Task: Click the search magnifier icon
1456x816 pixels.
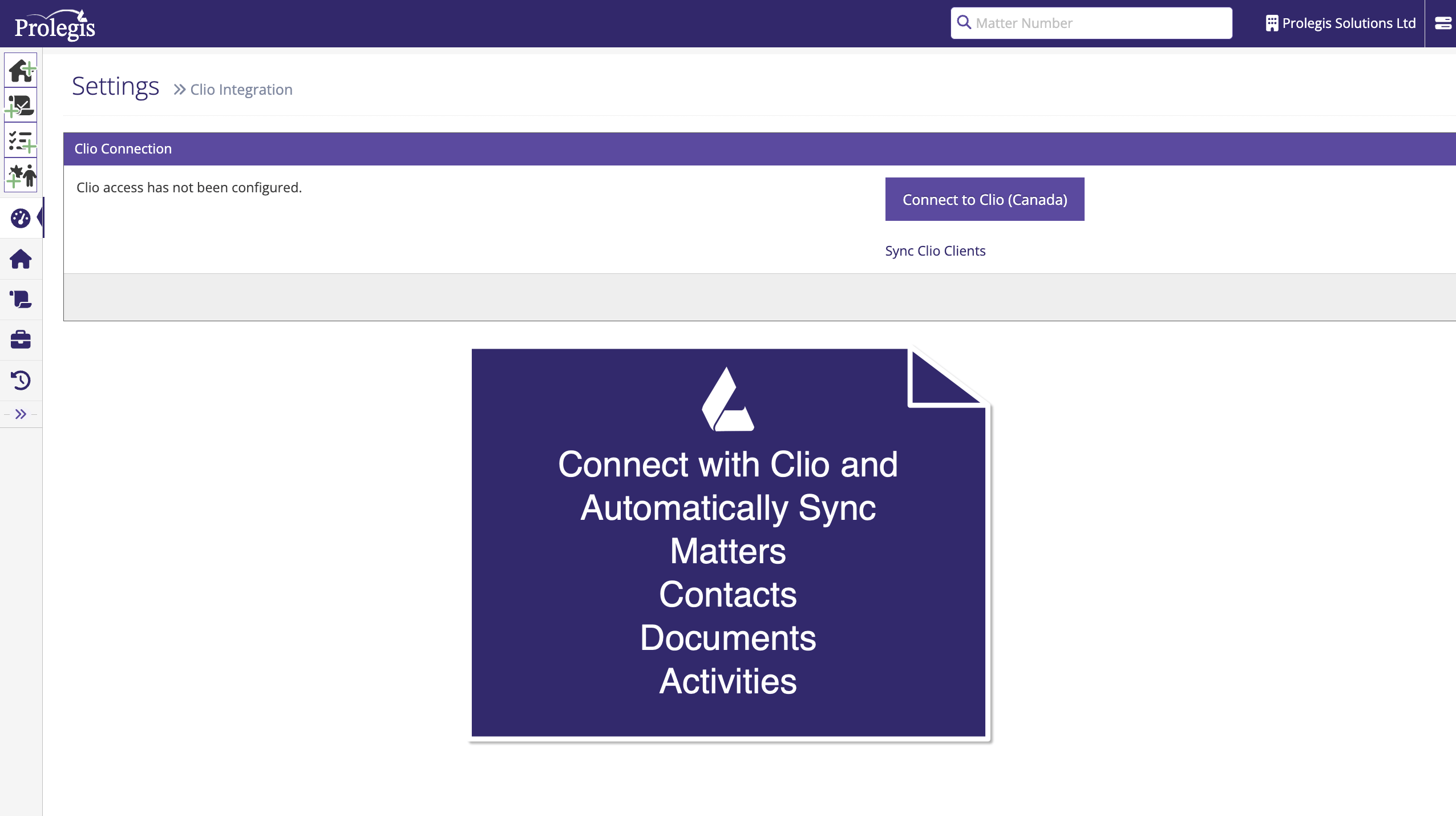Action: (964, 23)
